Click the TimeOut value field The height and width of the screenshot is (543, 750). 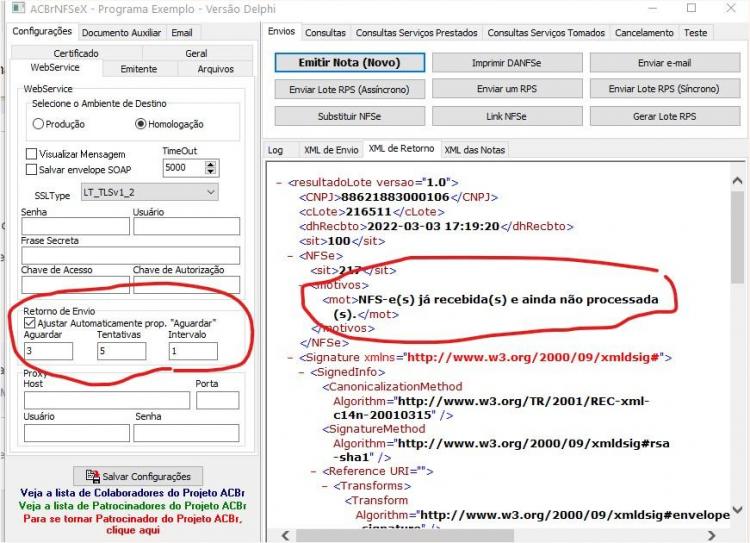click(184, 168)
